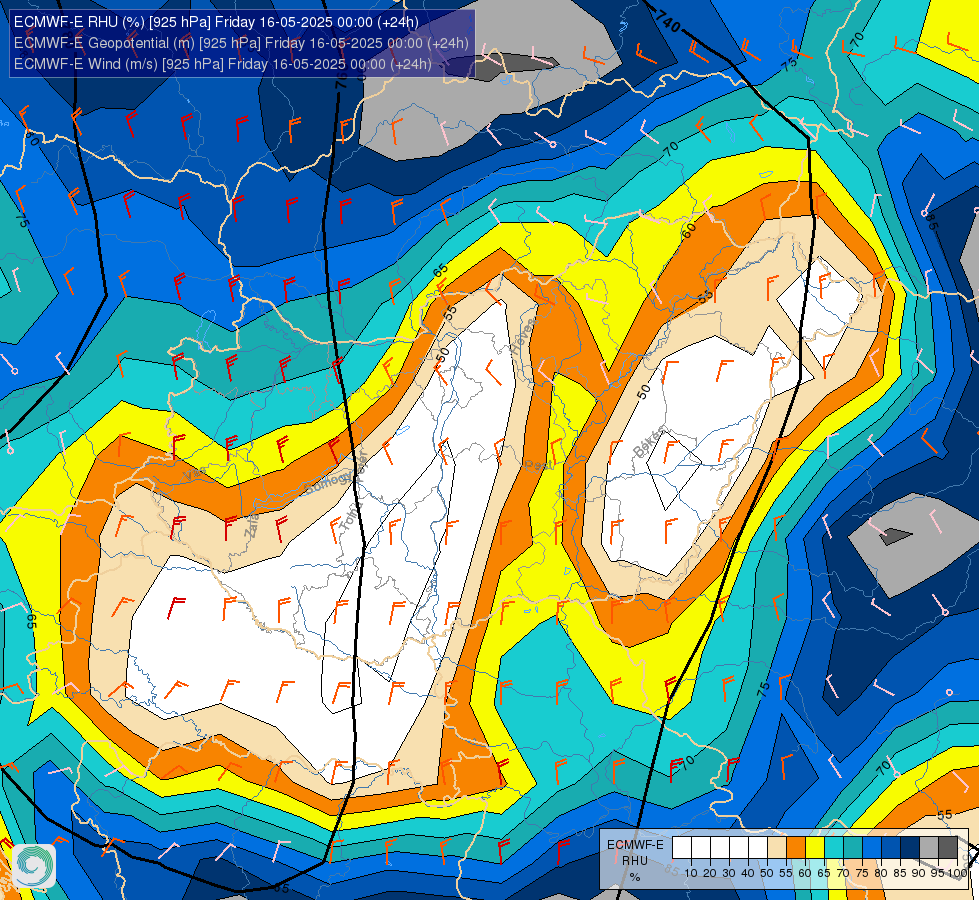The width and height of the screenshot is (979, 900).
Task: Click the legend tick value 30
Action: [x=729, y=873]
